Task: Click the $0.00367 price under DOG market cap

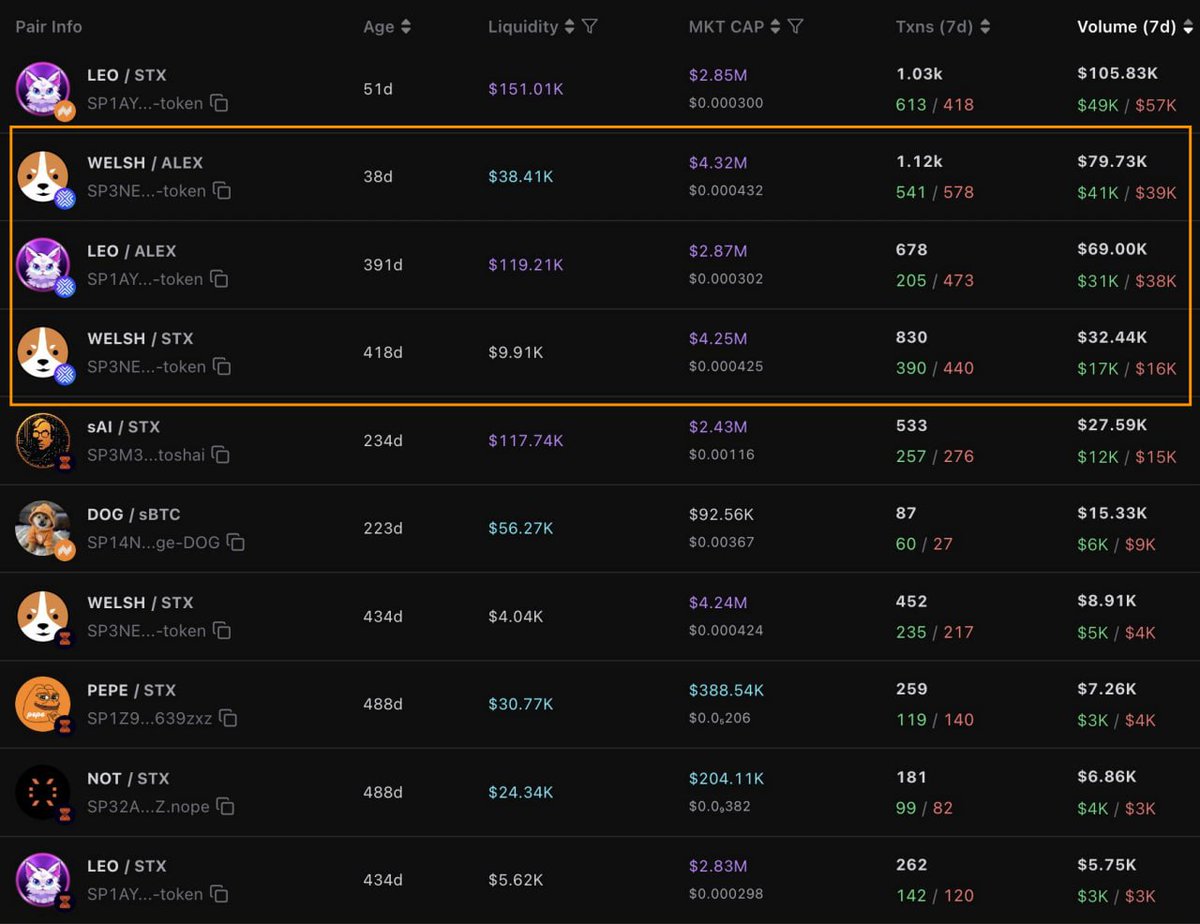Action: (722, 542)
